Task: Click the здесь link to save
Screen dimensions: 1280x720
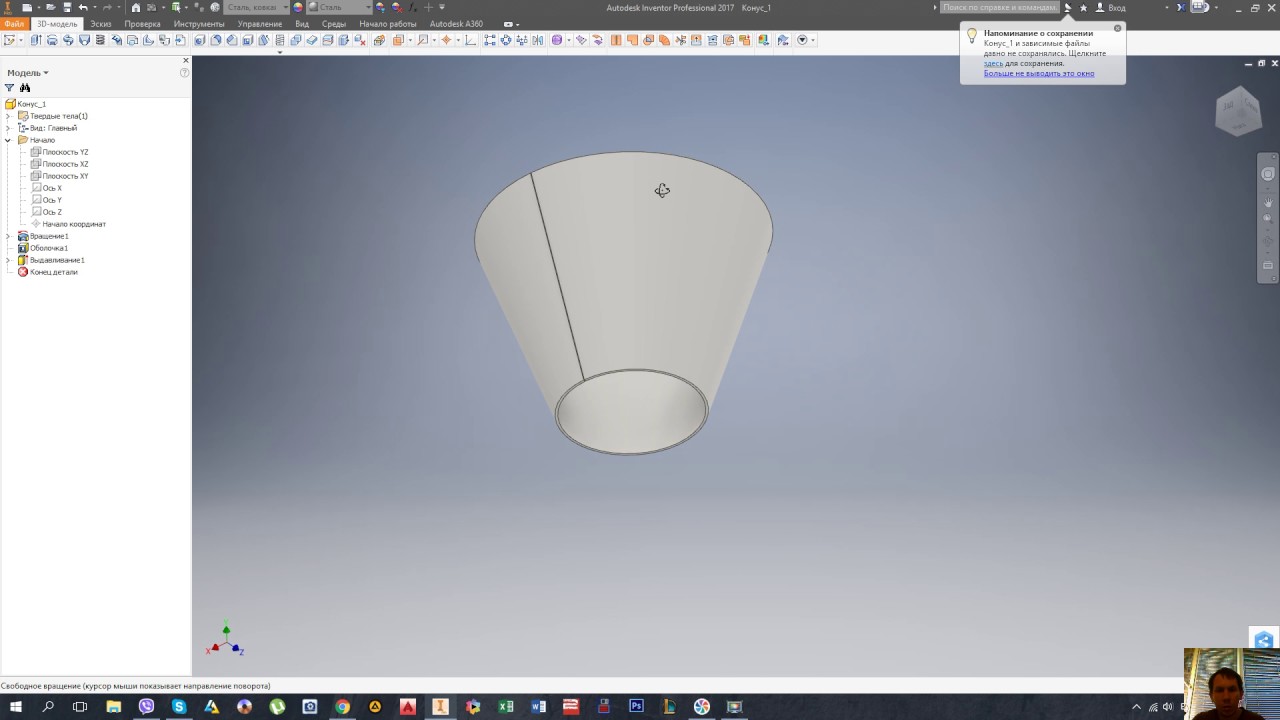Action: (993, 63)
